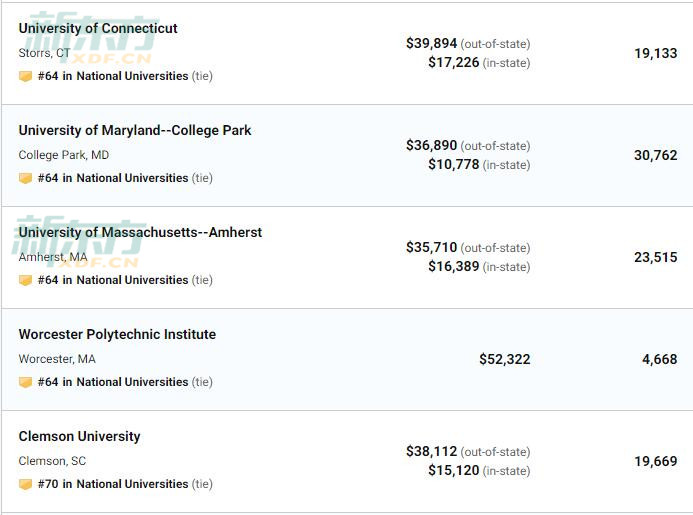This screenshot has width=693, height=515.
Task: Click the badge icon beside UMass Amherst ranking
Action: 25,280
